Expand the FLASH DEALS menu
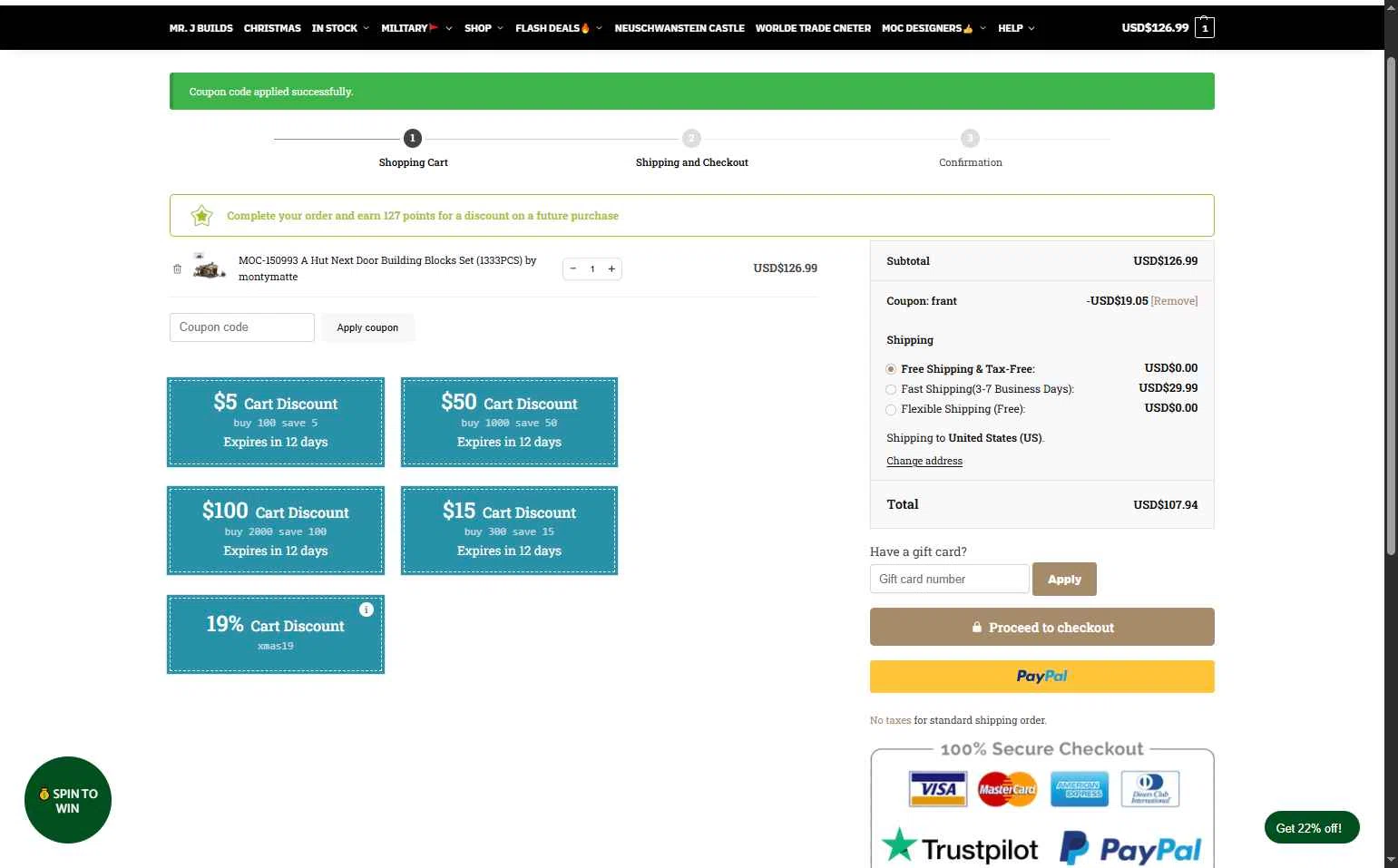 (x=559, y=28)
